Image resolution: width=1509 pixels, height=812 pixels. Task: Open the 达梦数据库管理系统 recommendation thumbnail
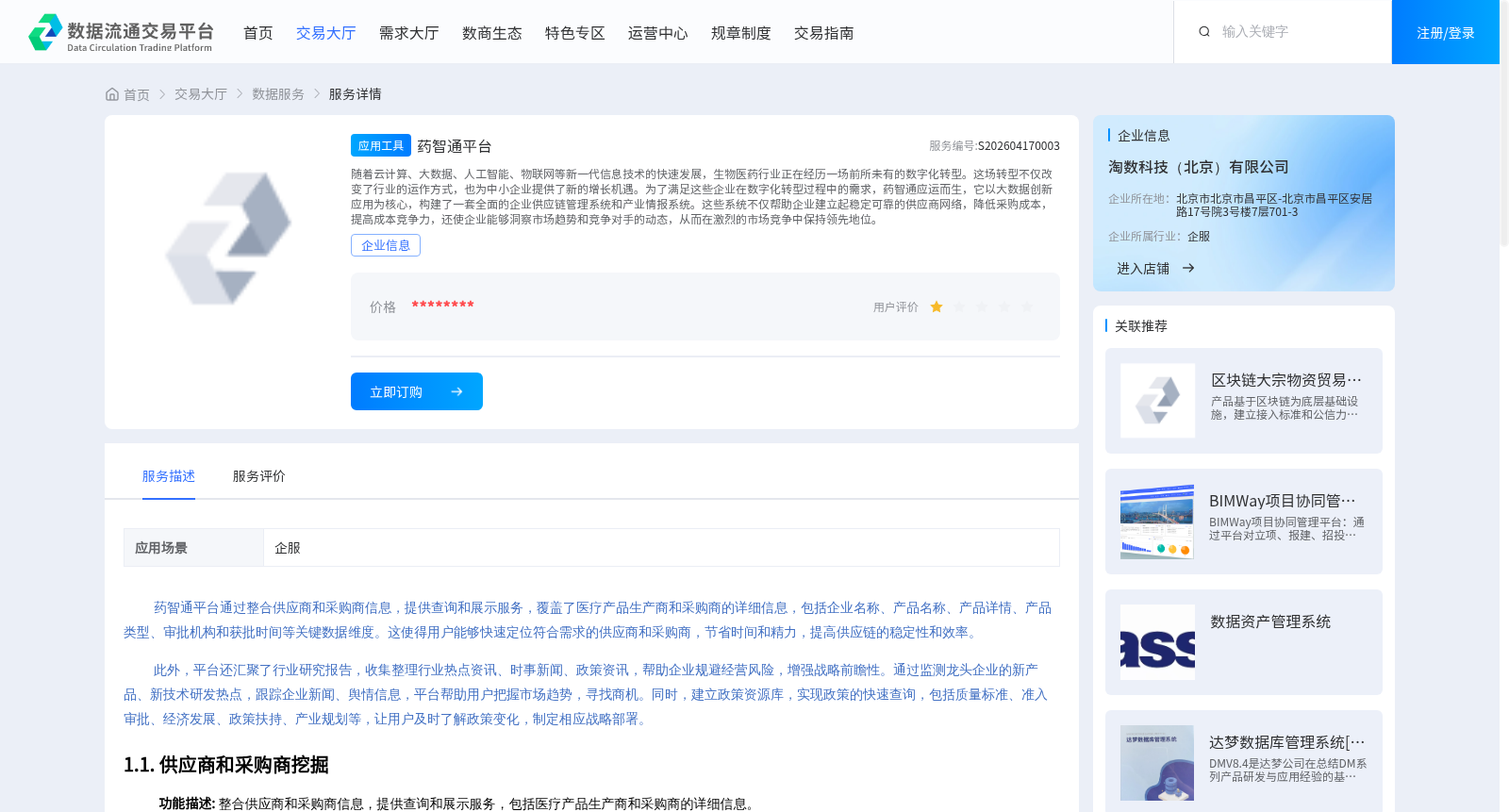pyautogui.click(x=1157, y=763)
